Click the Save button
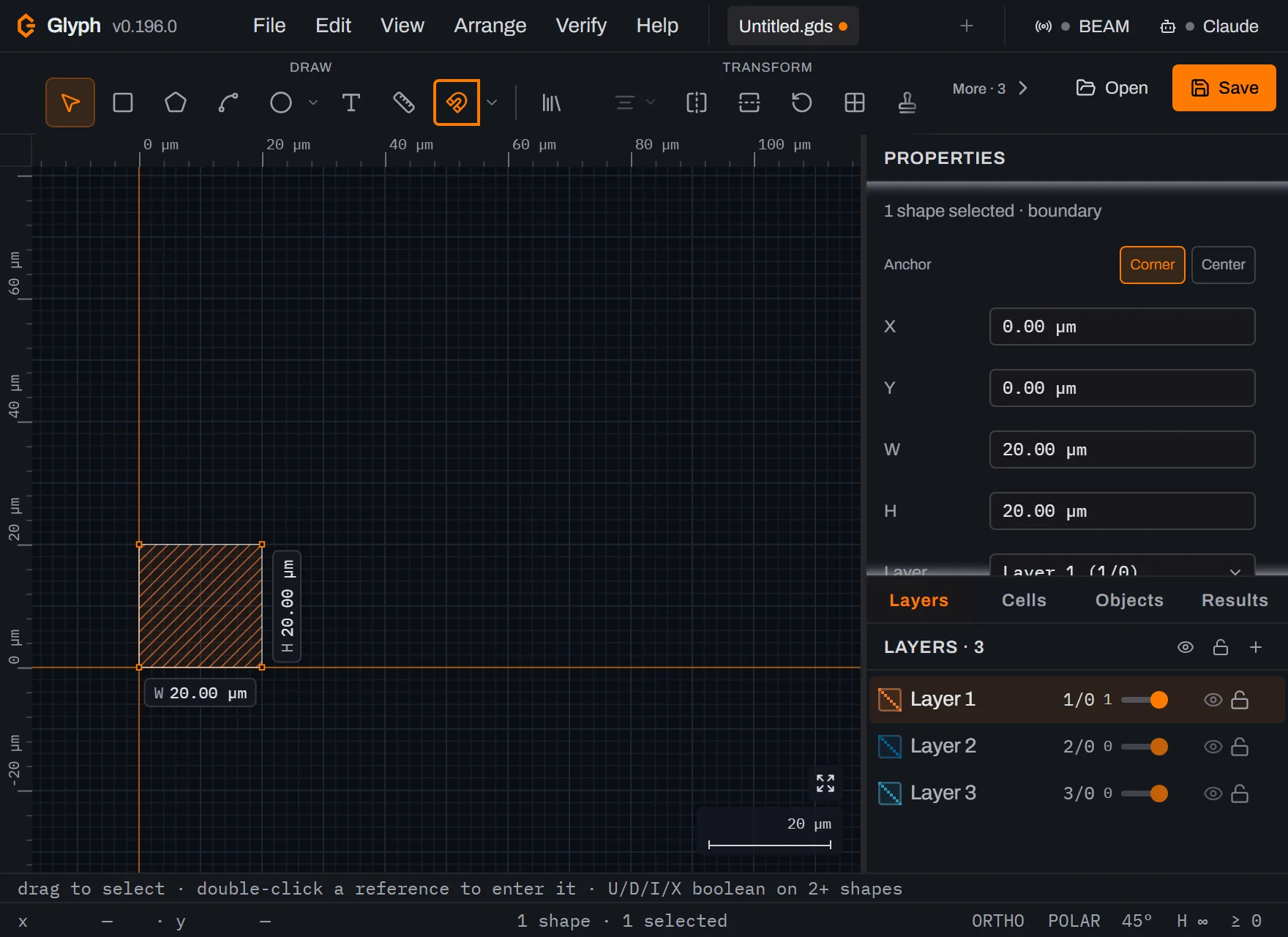Screen dimensions: 1288x937 coord(1224,88)
